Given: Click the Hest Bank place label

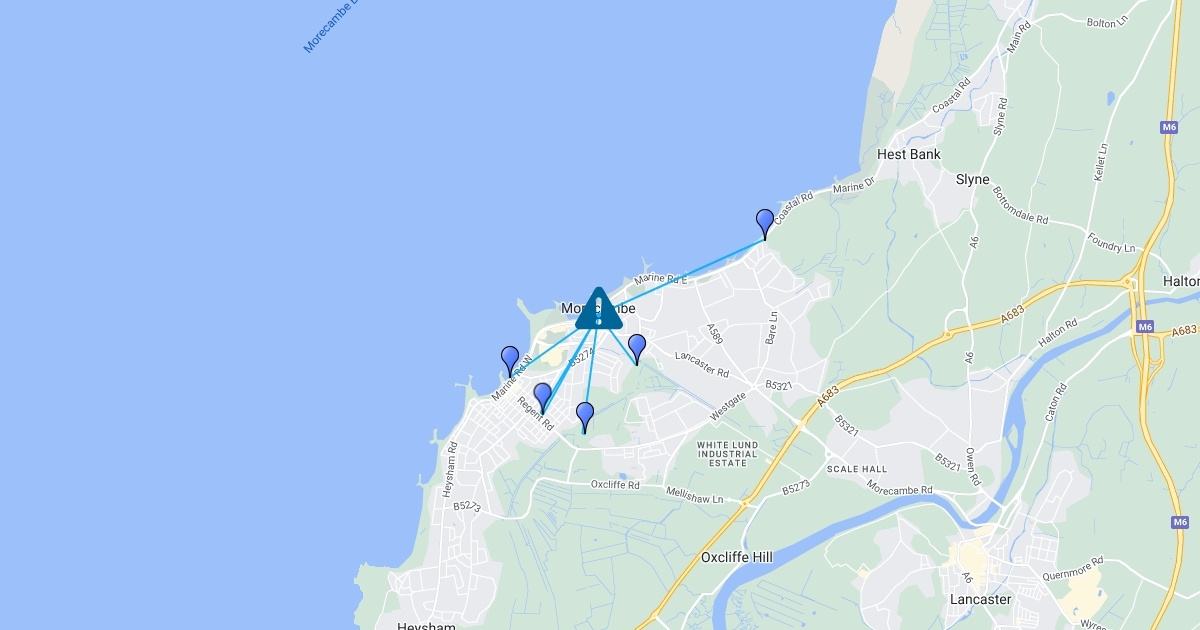Looking at the screenshot, I should (x=908, y=154).
